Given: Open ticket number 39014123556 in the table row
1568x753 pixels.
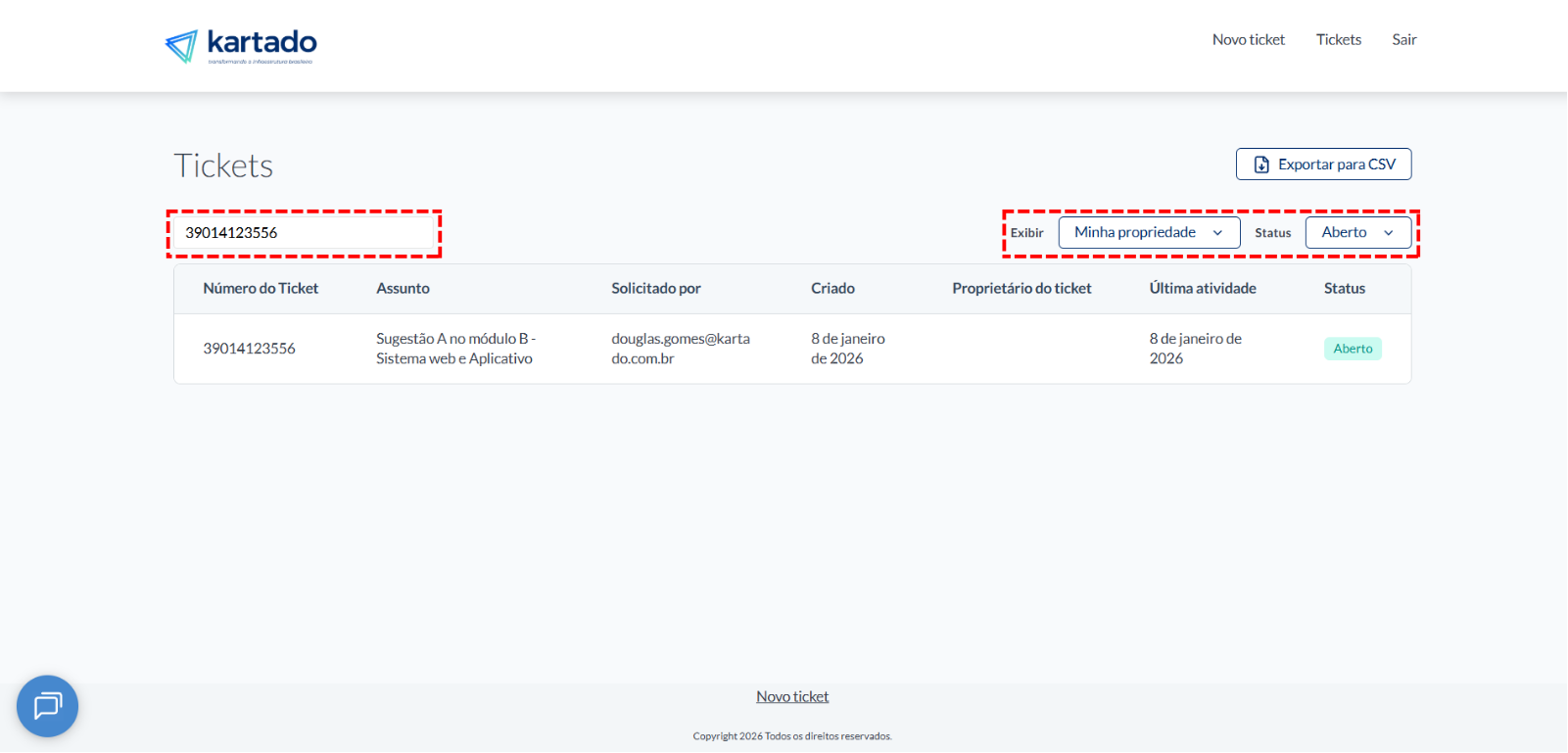Looking at the screenshot, I should (x=249, y=349).
